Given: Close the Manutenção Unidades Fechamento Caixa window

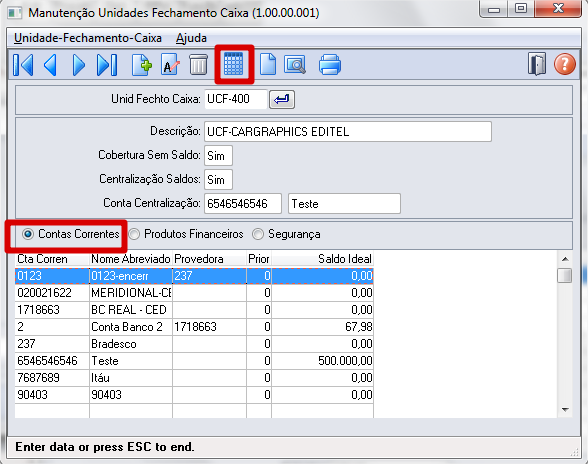Looking at the screenshot, I should 559,9.
